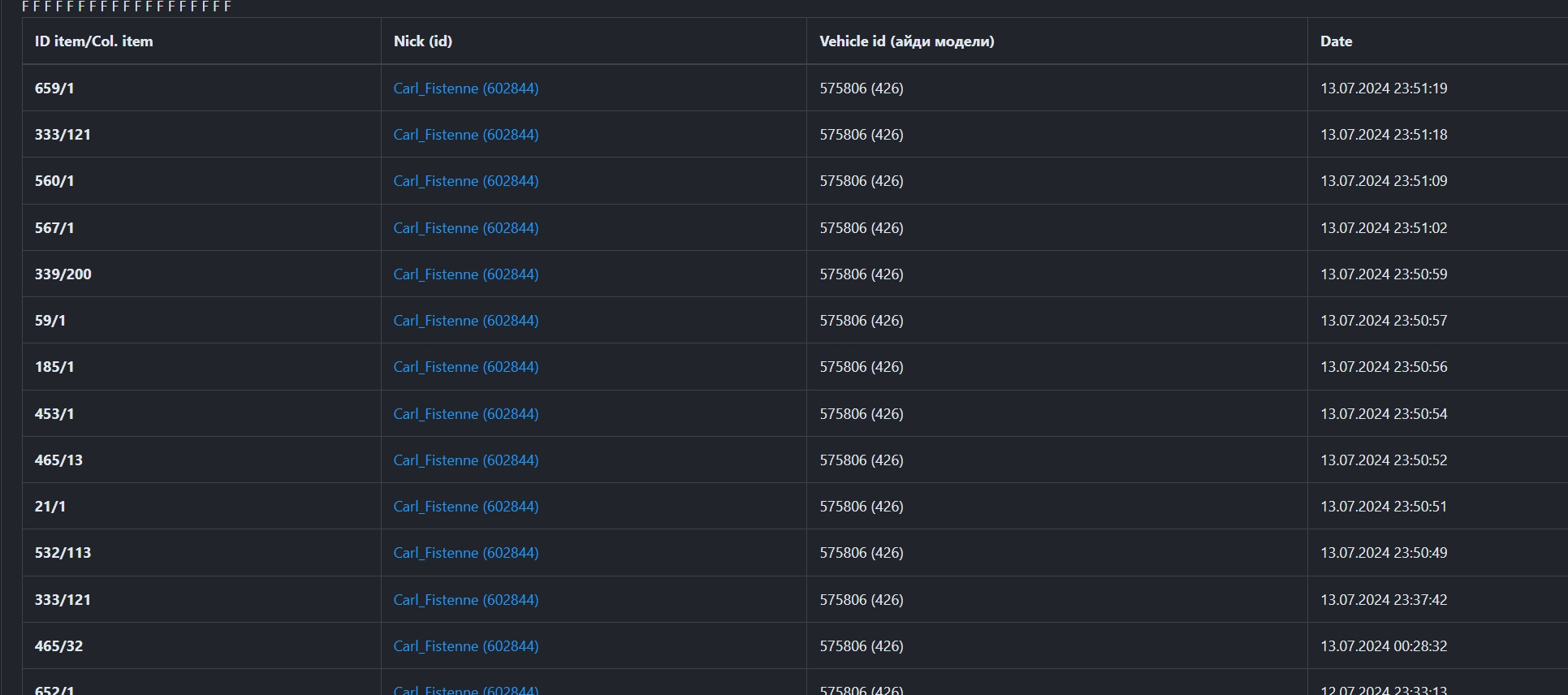
Task: Click the "ID item/Col. item" column header
Action: 93,41
